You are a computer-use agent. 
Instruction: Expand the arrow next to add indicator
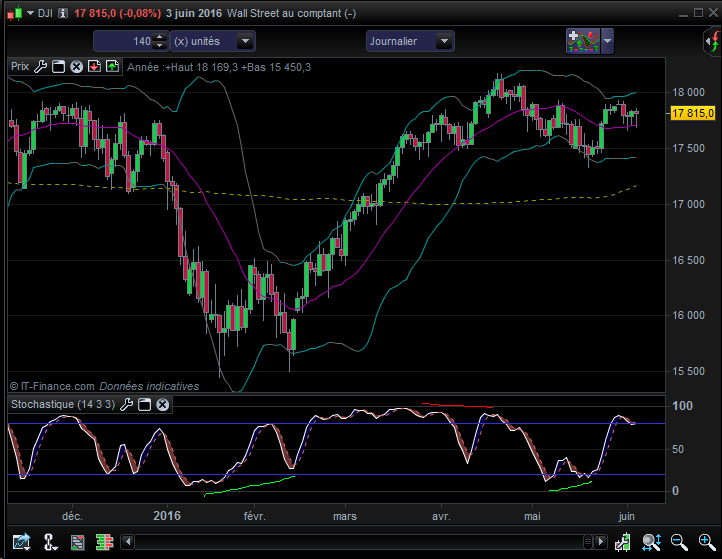pyautogui.click(x=607, y=41)
